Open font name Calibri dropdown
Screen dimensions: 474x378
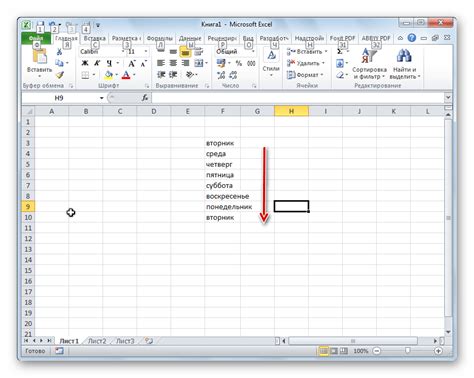click(x=123, y=51)
